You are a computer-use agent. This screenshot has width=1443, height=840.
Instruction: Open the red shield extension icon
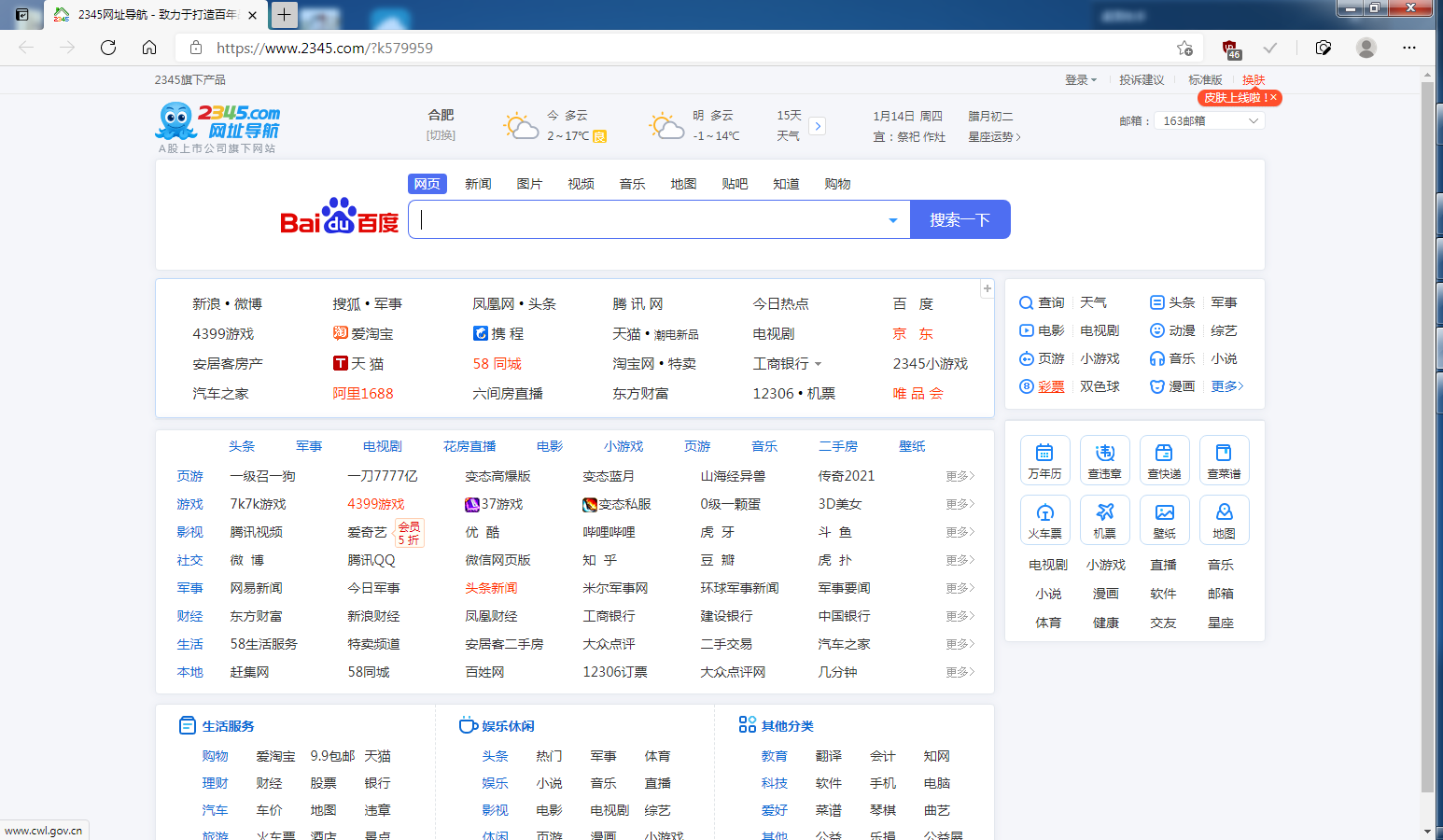[1230, 49]
